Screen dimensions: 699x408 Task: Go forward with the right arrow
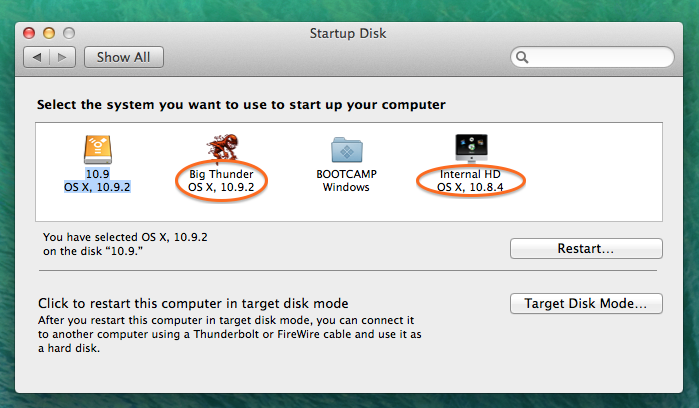click(62, 57)
